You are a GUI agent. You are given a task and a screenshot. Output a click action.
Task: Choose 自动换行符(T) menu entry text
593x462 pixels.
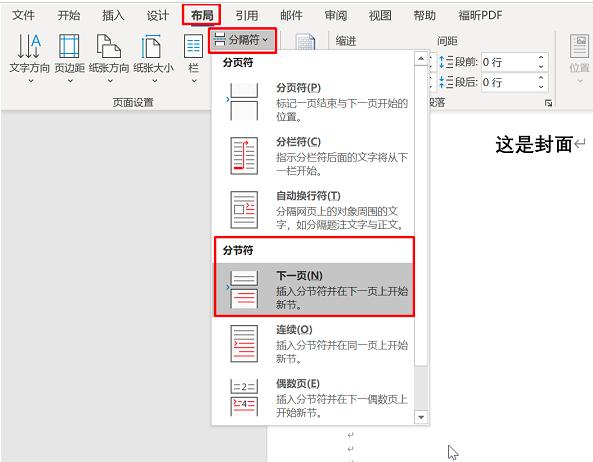308,196
